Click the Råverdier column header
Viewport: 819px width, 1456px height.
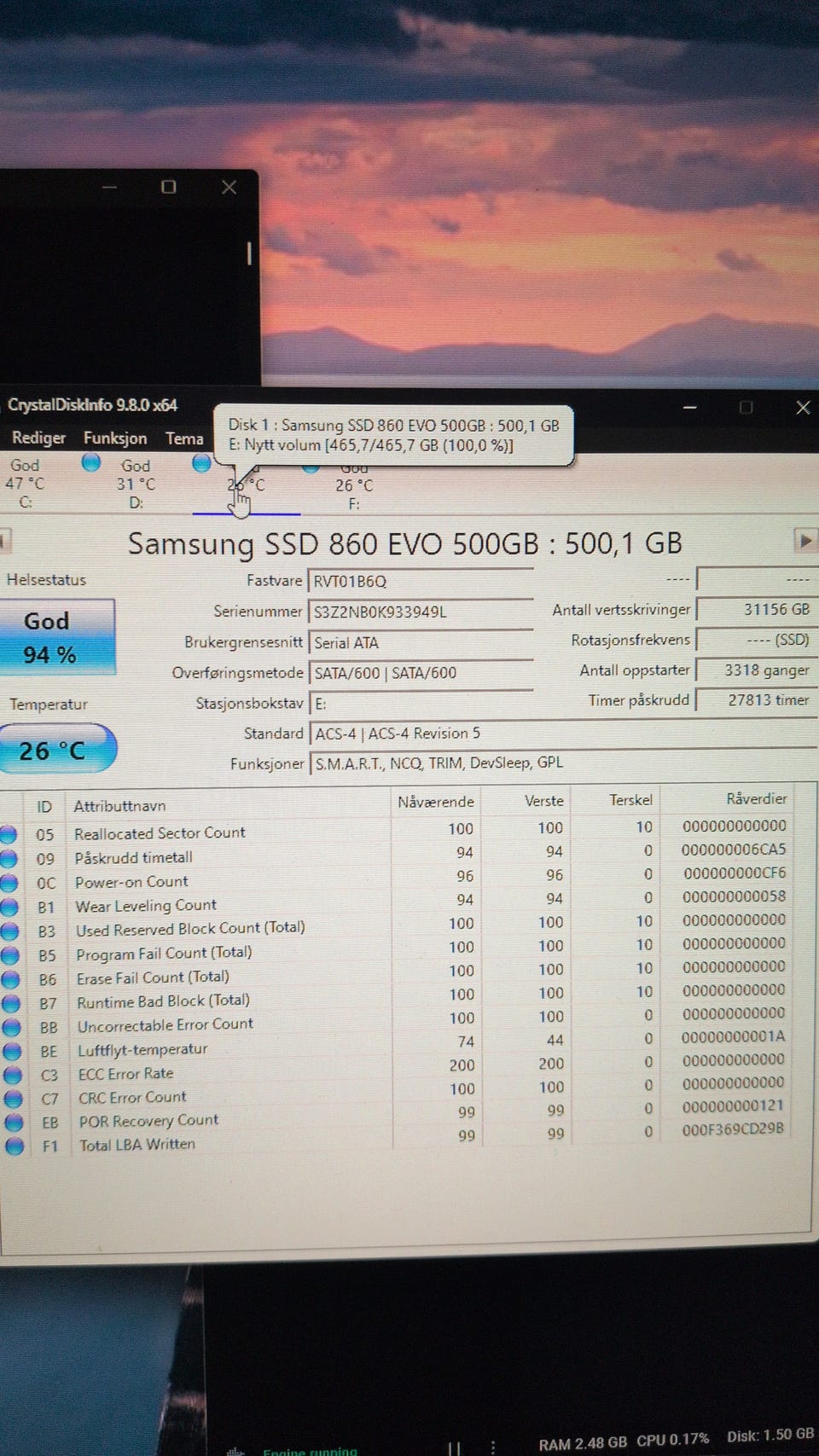[x=756, y=798]
